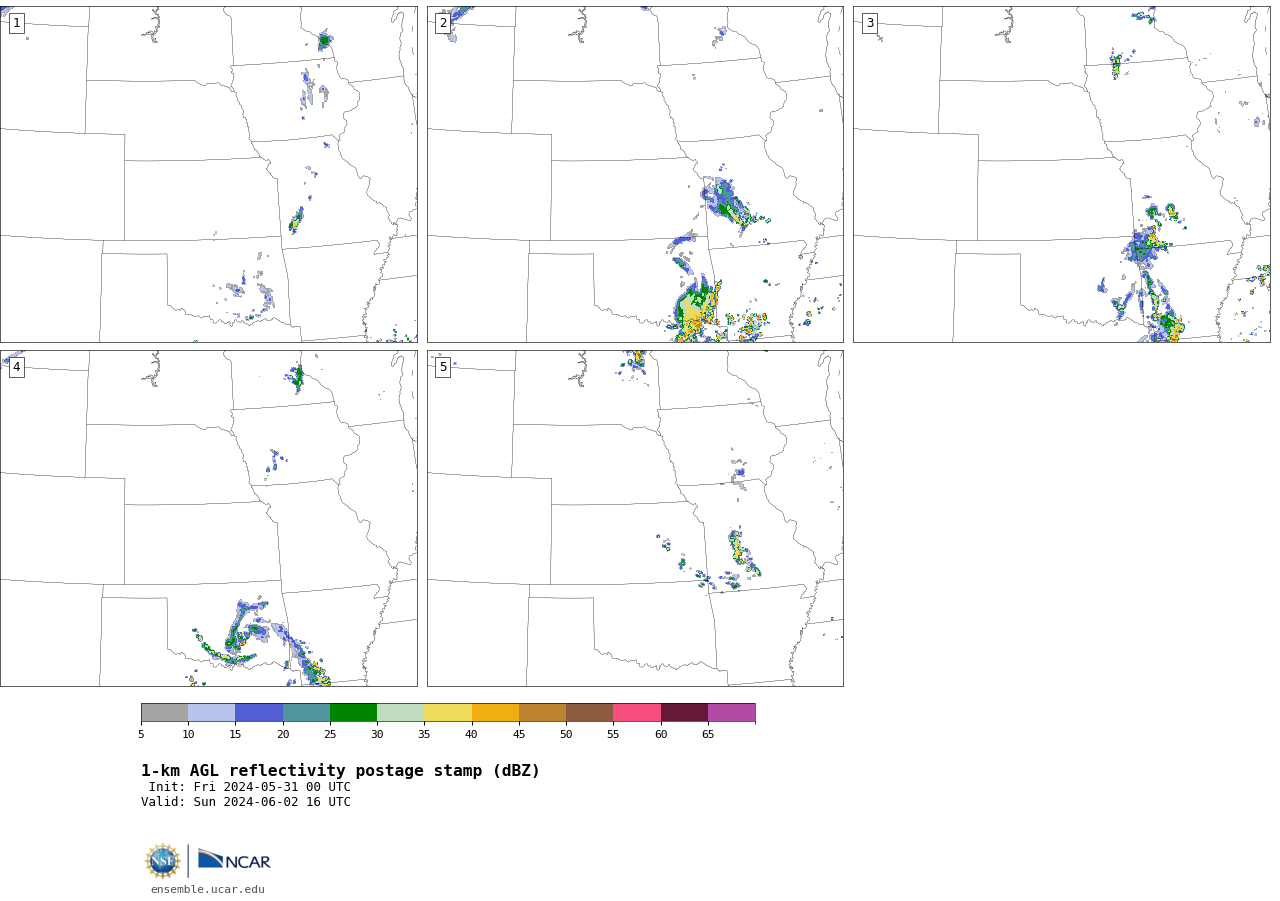Image resolution: width=1280 pixels, height=901 pixels.
Task: Select the dark green 25-30 dBZ swatch
Action: point(353,713)
